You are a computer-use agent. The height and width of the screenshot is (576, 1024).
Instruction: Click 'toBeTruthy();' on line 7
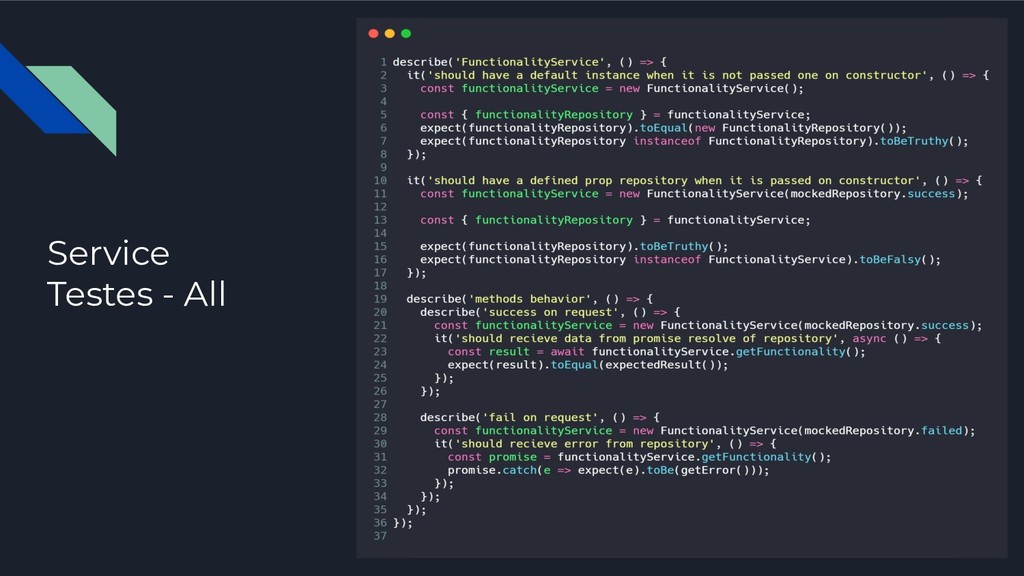tap(924, 141)
